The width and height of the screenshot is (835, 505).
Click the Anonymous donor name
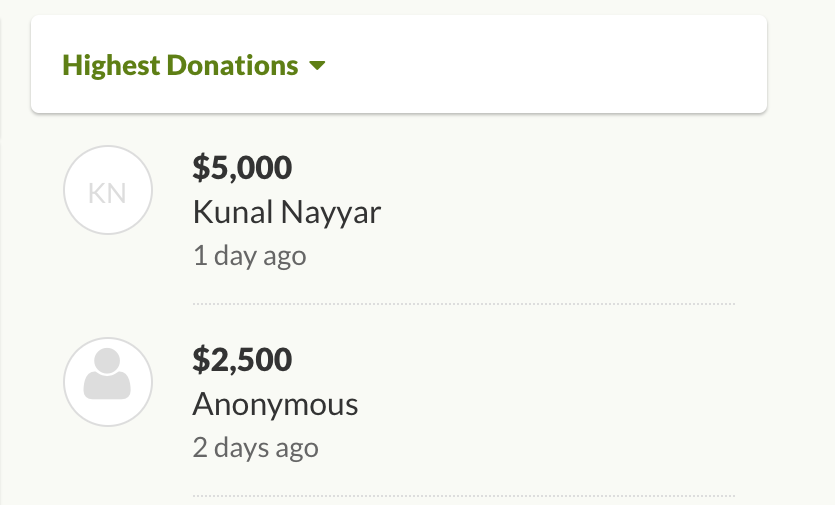[x=275, y=404]
